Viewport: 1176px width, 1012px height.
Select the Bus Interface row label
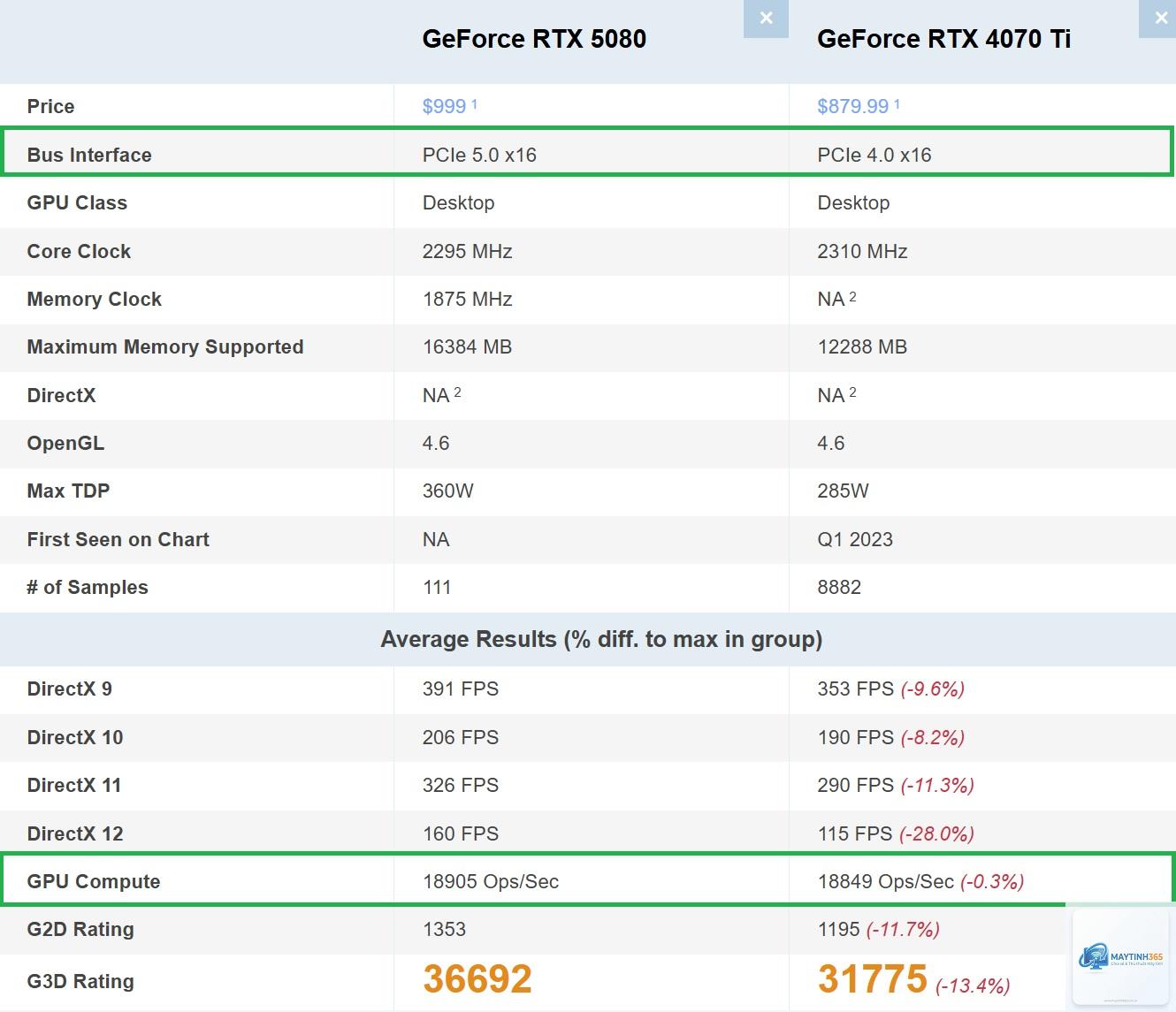pyautogui.click(x=89, y=155)
